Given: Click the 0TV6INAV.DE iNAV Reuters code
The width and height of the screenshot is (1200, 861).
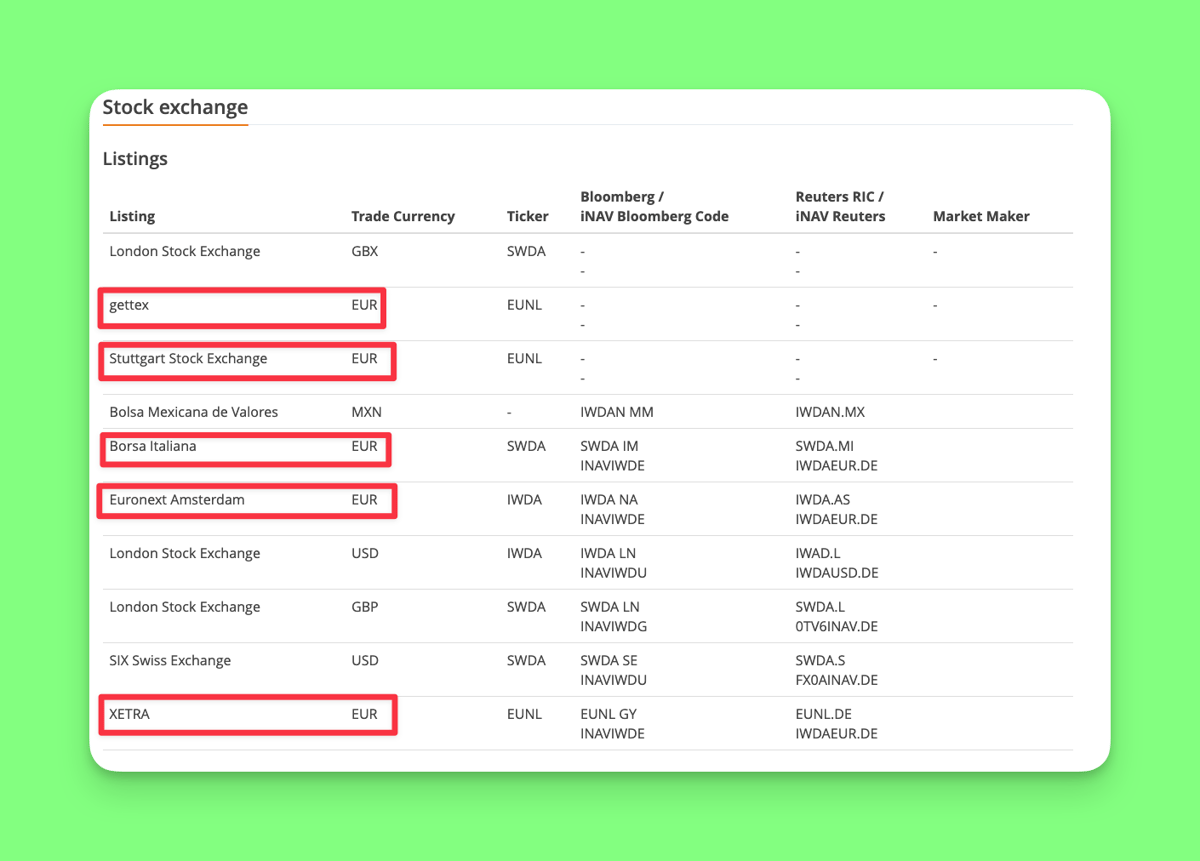Looking at the screenshot, I should coord(836,627).
